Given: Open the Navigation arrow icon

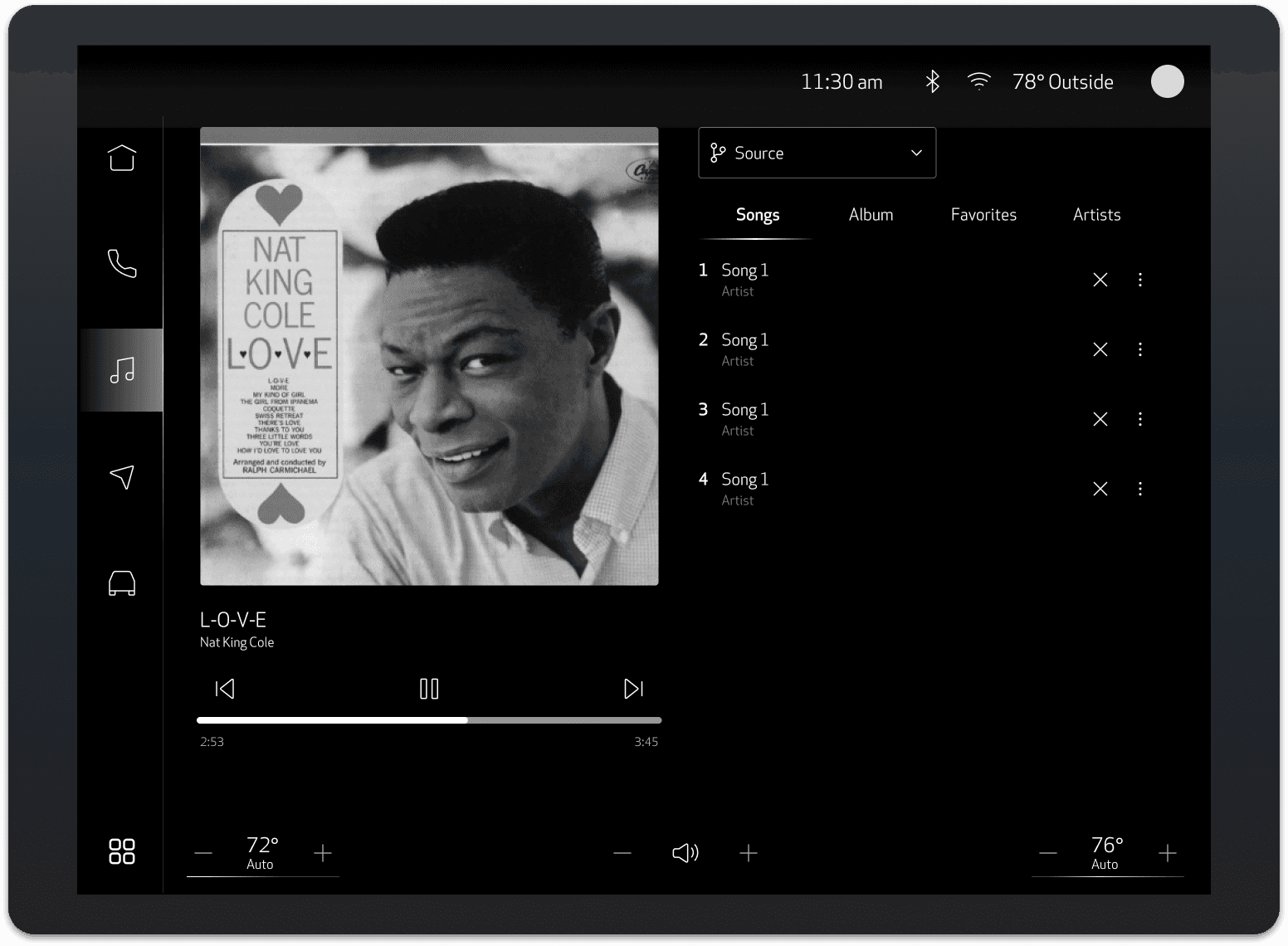Looking at the screenshot, I should tap(122, 476).
